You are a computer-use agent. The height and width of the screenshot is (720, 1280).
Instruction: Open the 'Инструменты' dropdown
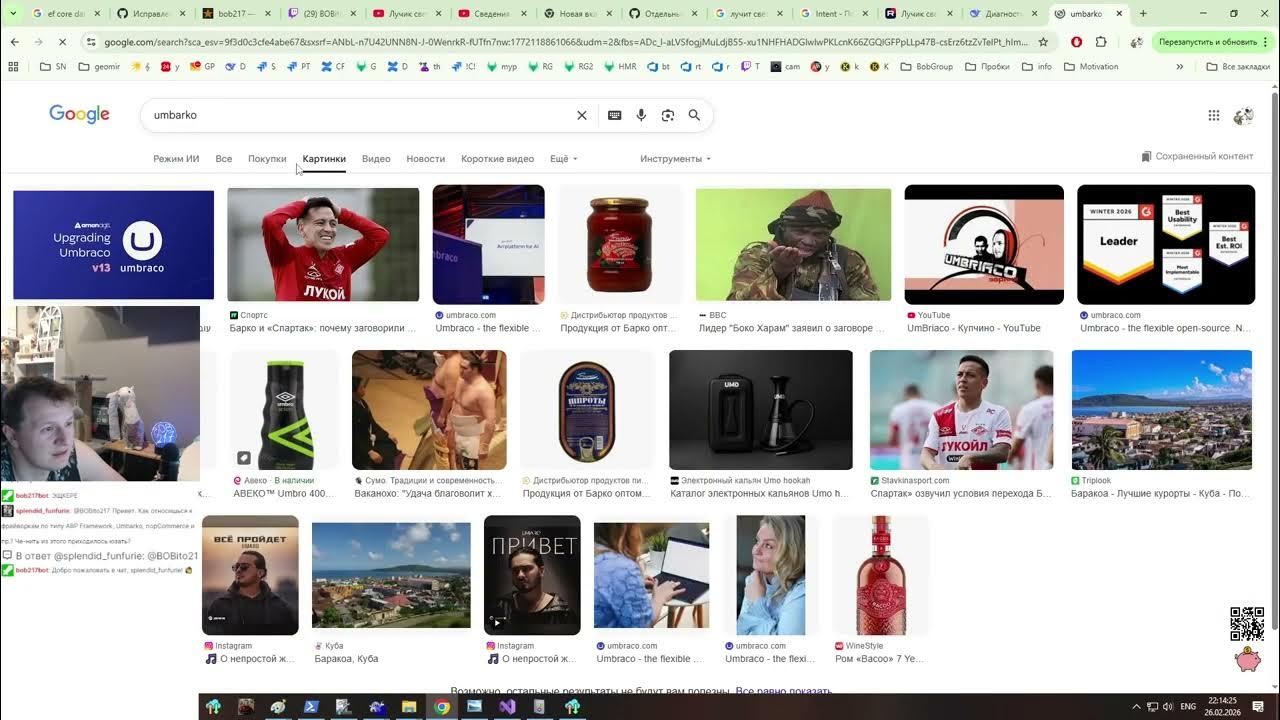coord(675,159)
